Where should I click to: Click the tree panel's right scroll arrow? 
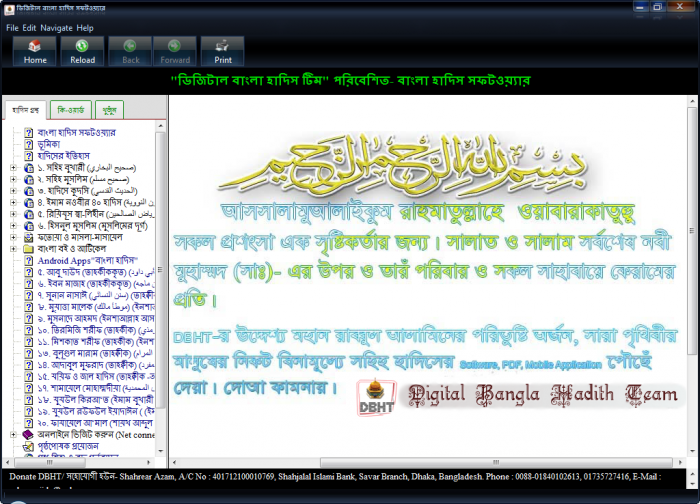click(149, 462)
